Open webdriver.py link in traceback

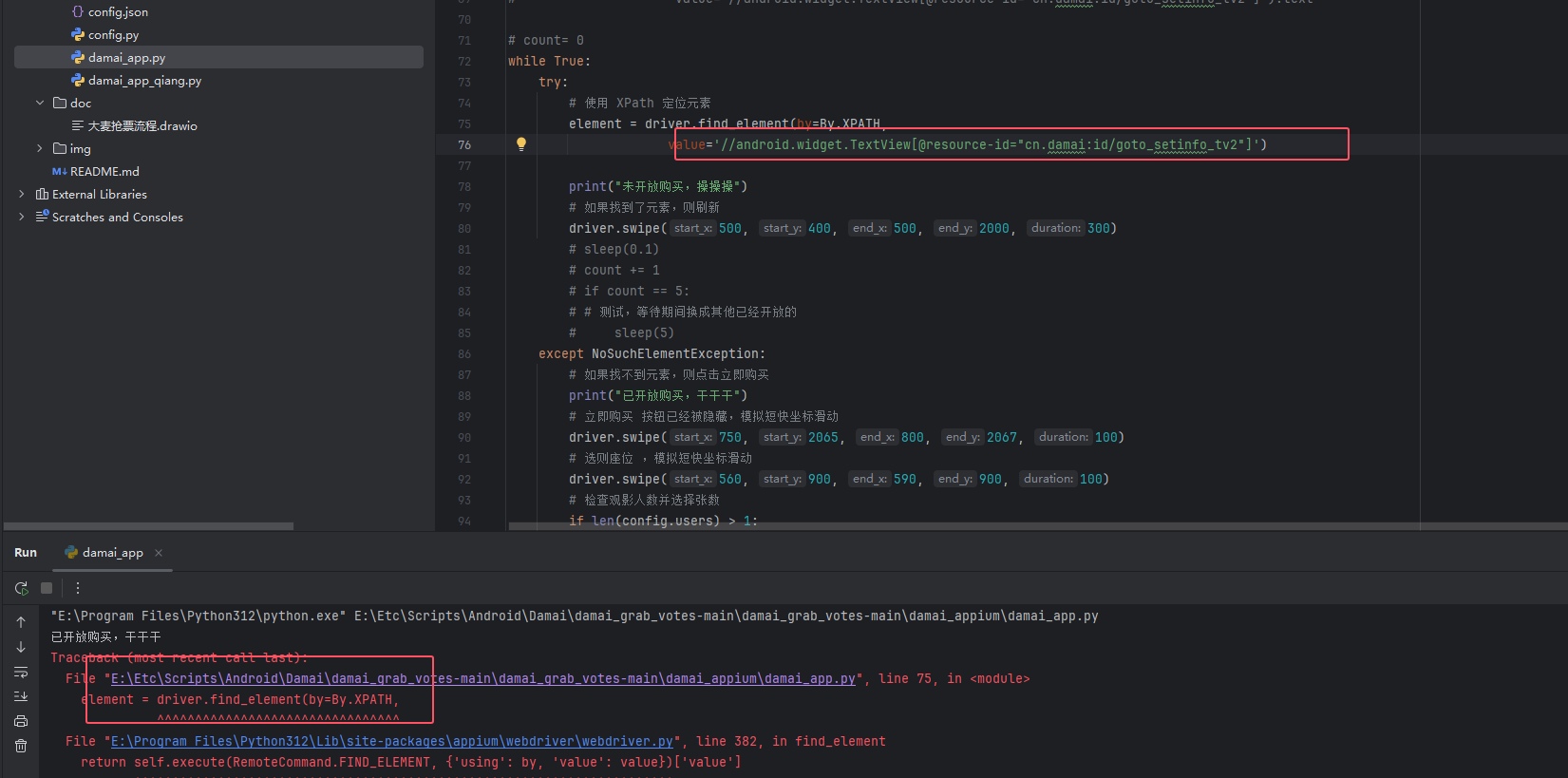pos(392,741)
